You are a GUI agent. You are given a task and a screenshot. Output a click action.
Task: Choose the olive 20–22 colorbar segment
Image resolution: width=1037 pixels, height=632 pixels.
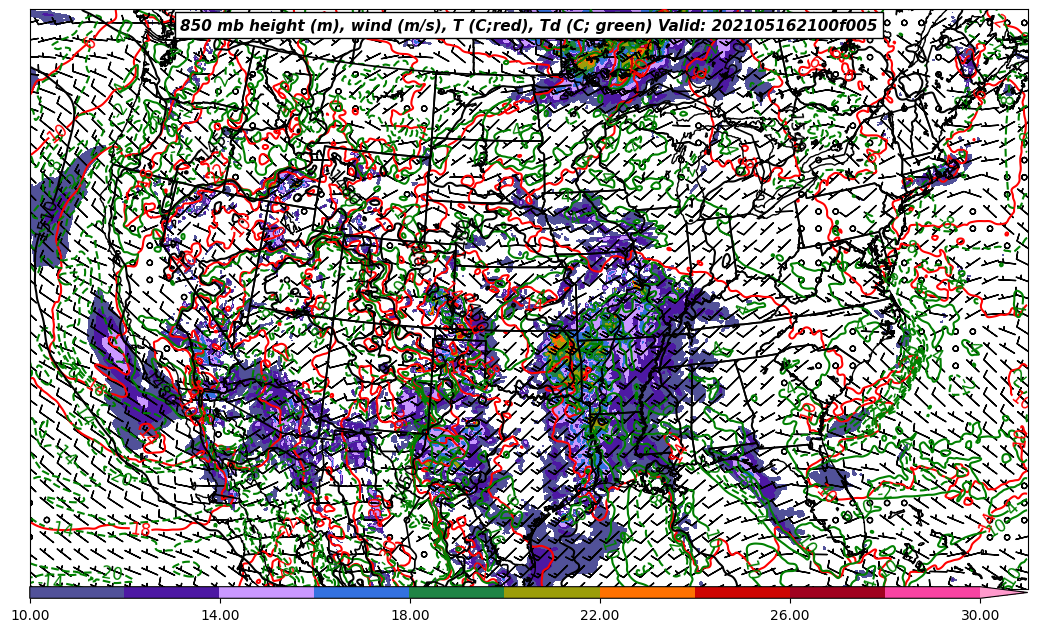click(552, 592)
